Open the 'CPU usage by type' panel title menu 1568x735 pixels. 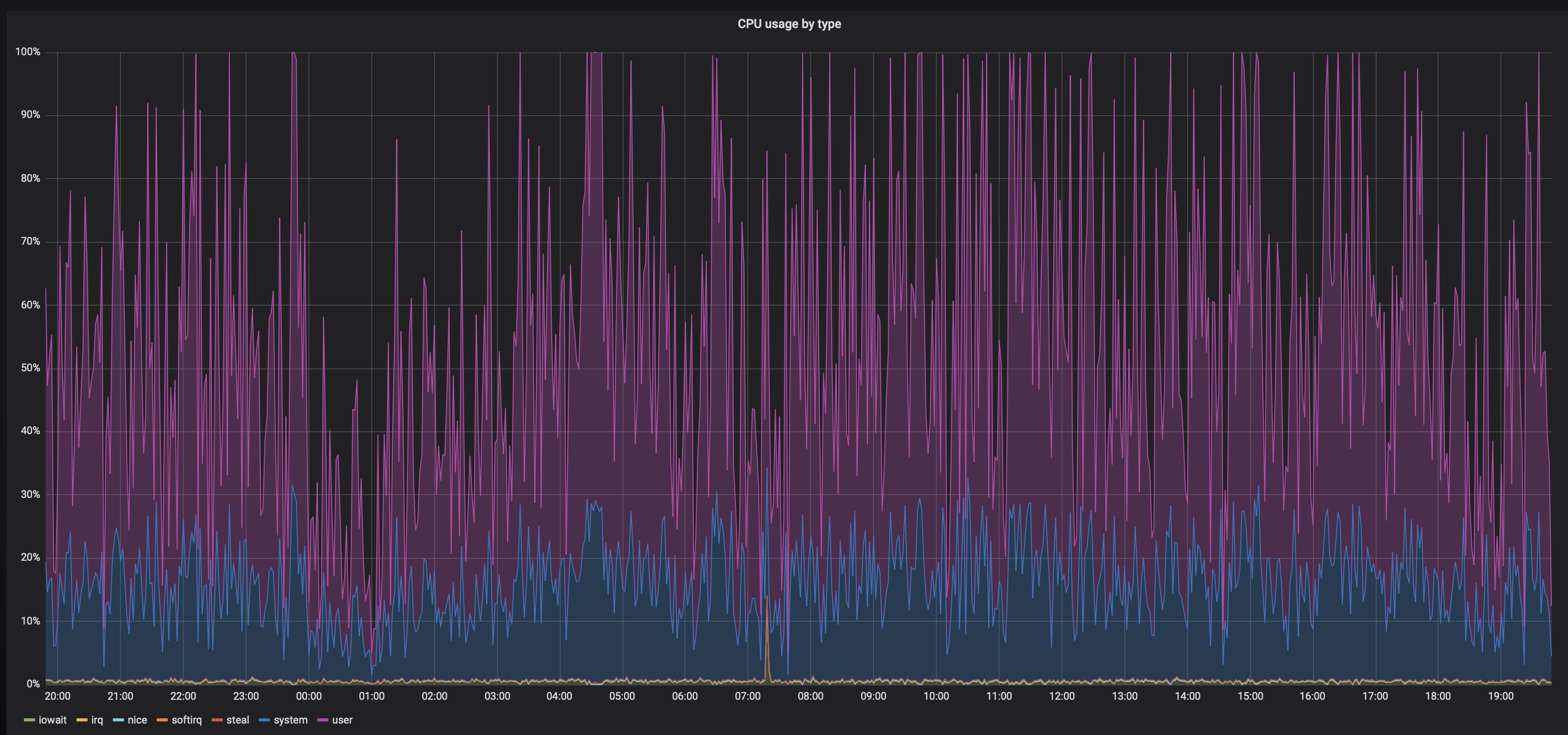tap(789, 24)
